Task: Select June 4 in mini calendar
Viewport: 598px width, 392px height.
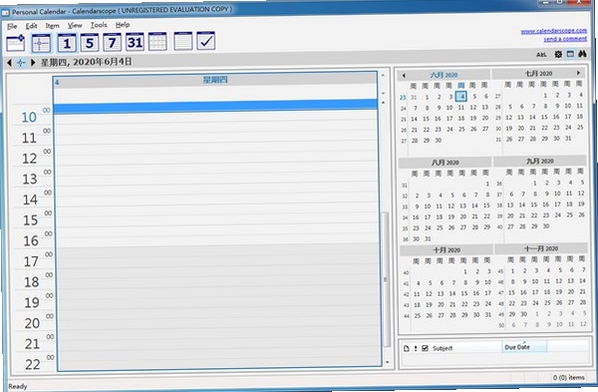Action: click(461, 96)
